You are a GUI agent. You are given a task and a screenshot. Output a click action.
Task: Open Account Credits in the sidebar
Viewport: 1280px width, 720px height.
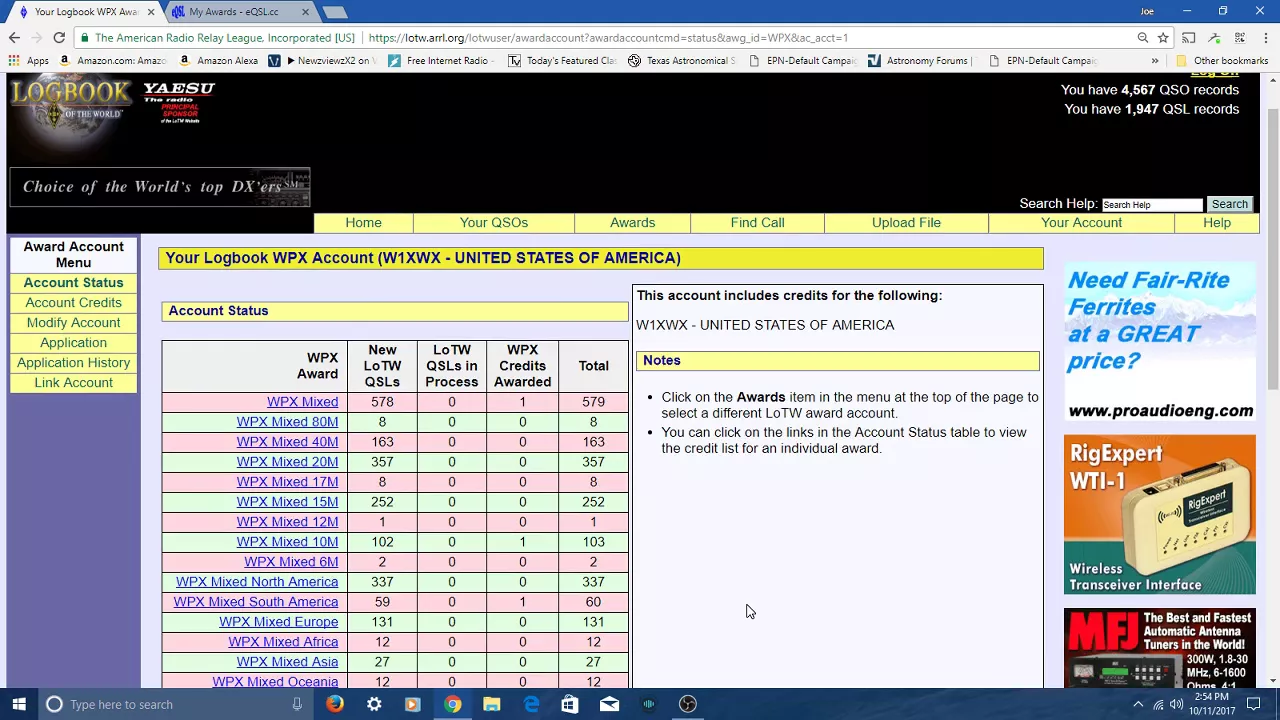point(73,303)
